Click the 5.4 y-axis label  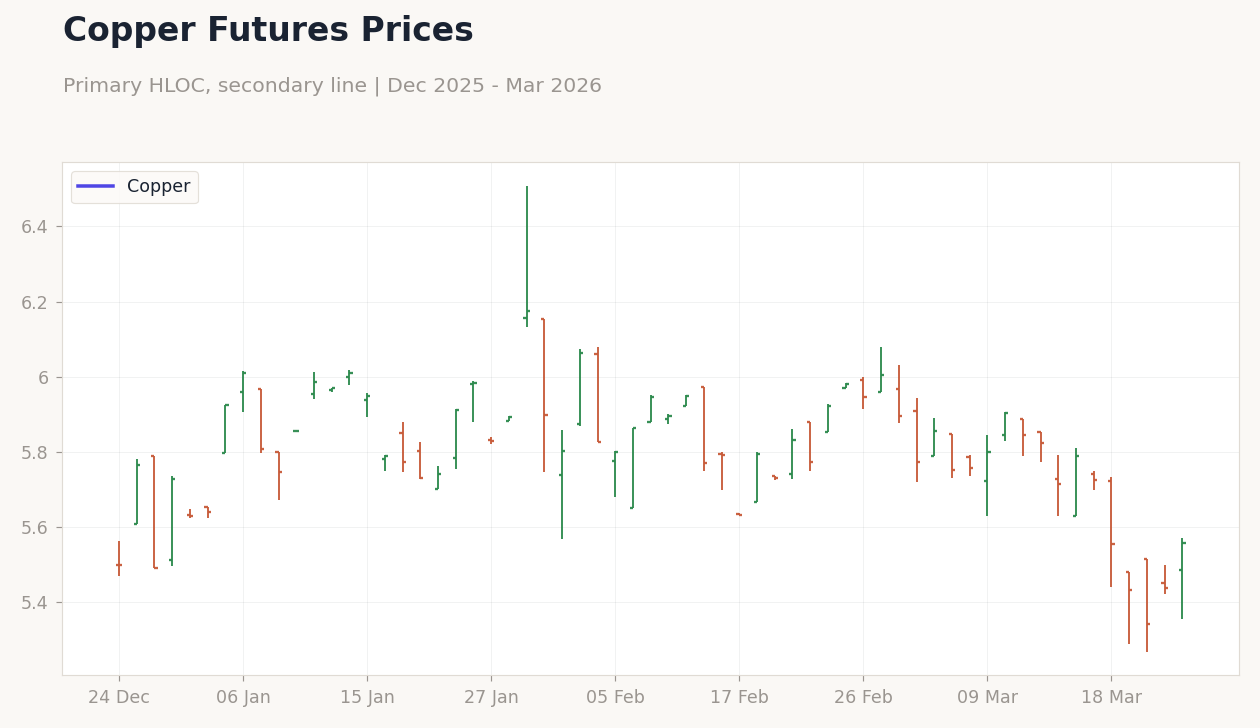click(x=35, y=602)
